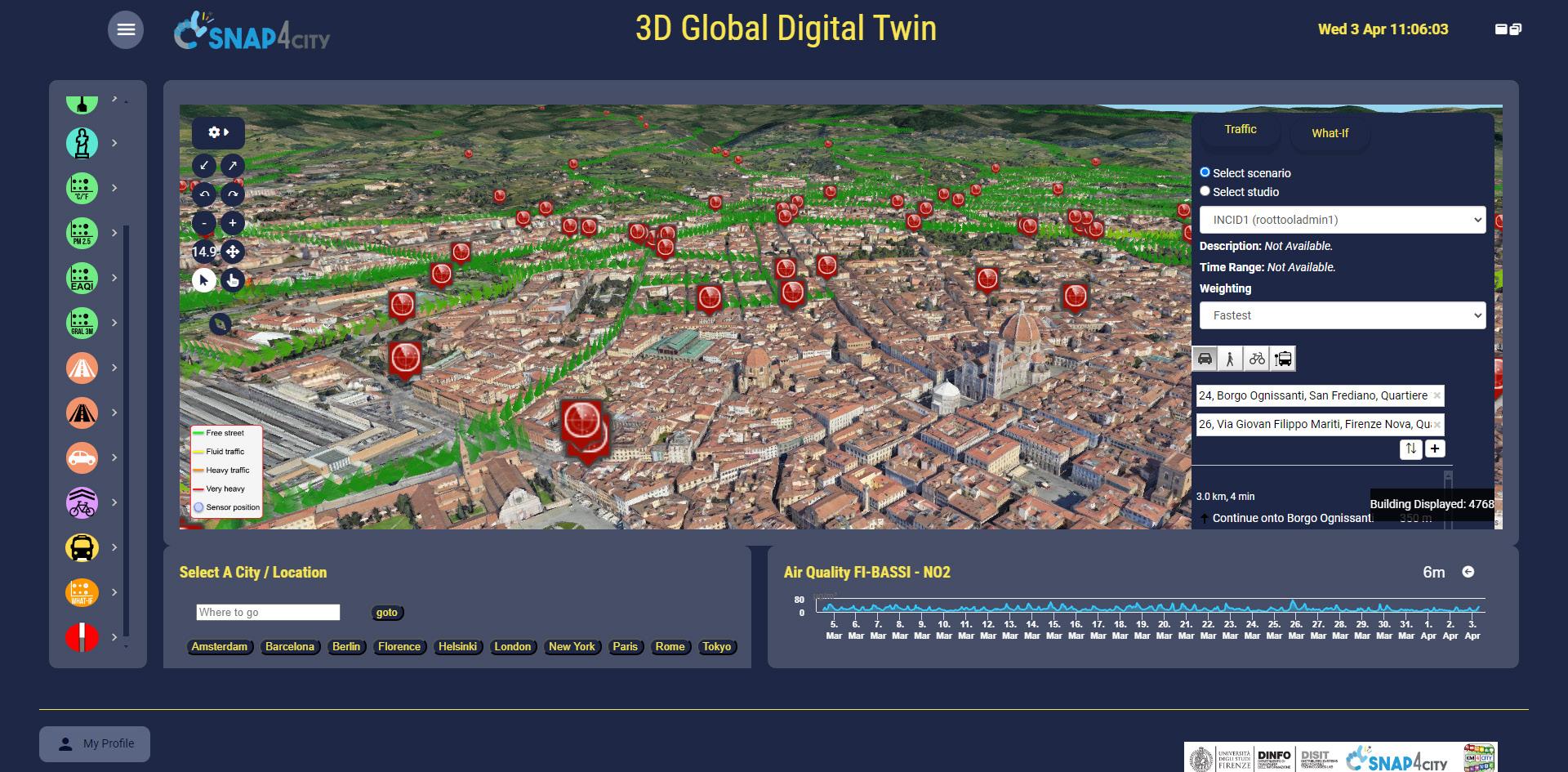Clear the Via Giovan Filippo Mariti field

point(1437,424)
